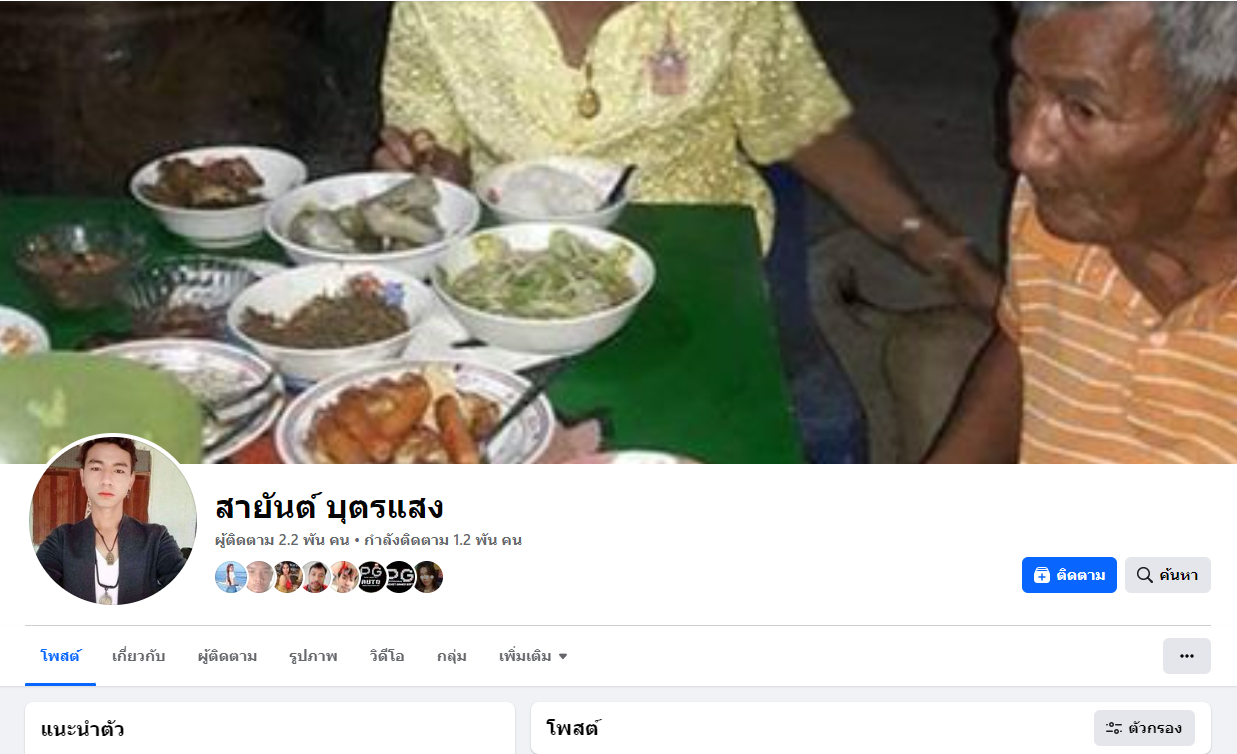
Task: Click the first follower avatar
Action: [x=231, y=577]
